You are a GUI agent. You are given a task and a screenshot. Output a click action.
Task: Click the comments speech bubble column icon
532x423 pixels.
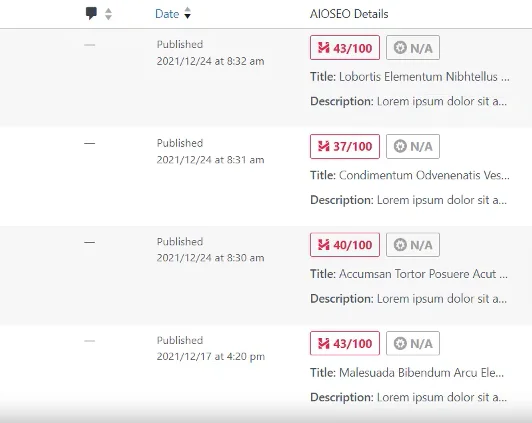tap(91, 14)
